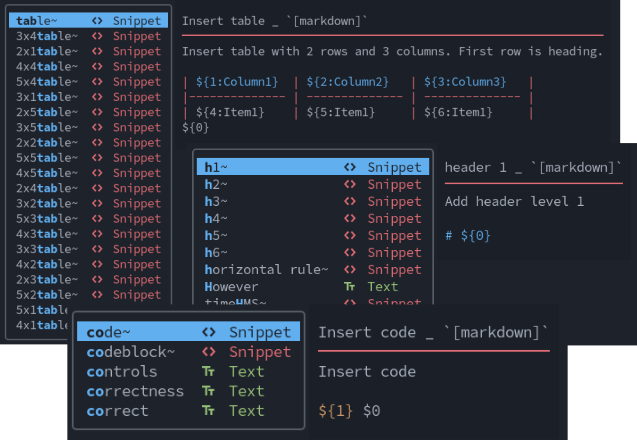637x440 pixels.
Task: Click the snippet icon next to h6~
Action: pos(349,252)
